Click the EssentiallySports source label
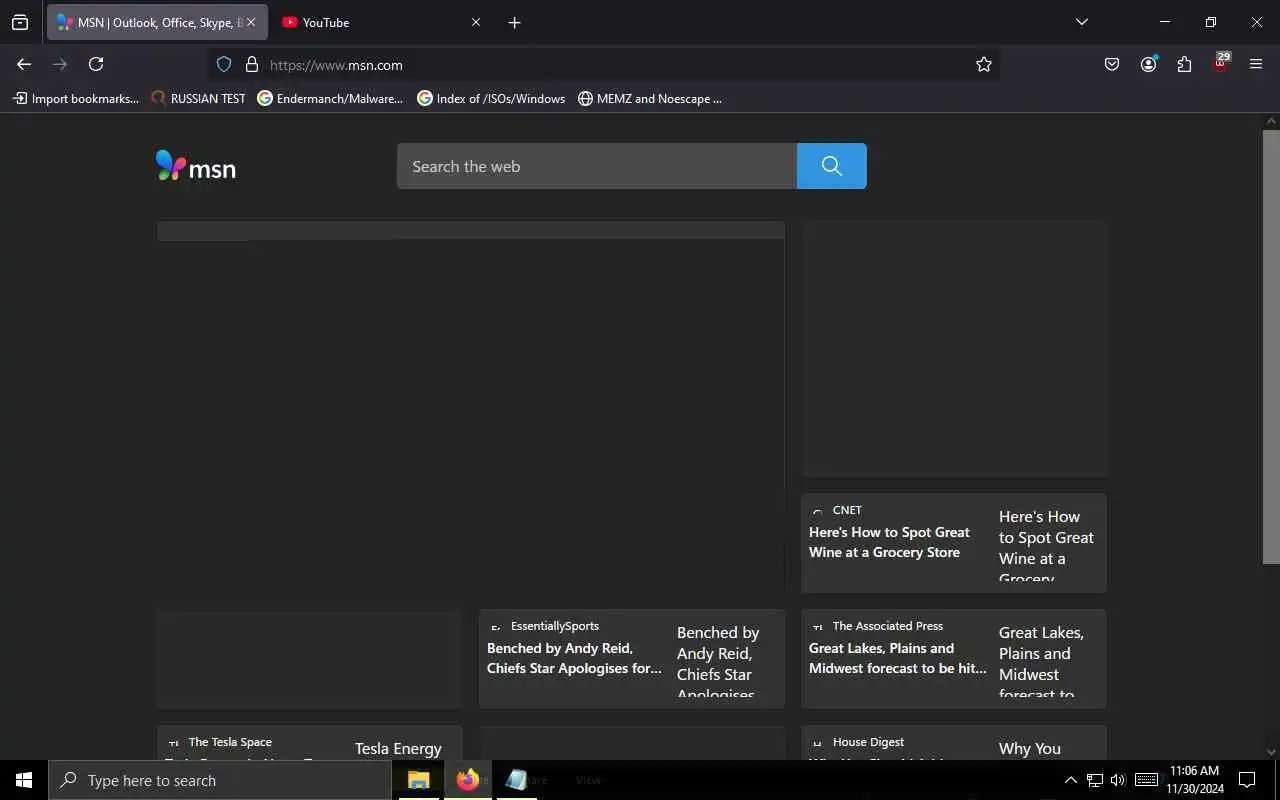Viewport: 1280px width, 800px height. click(x=555, y=626)
